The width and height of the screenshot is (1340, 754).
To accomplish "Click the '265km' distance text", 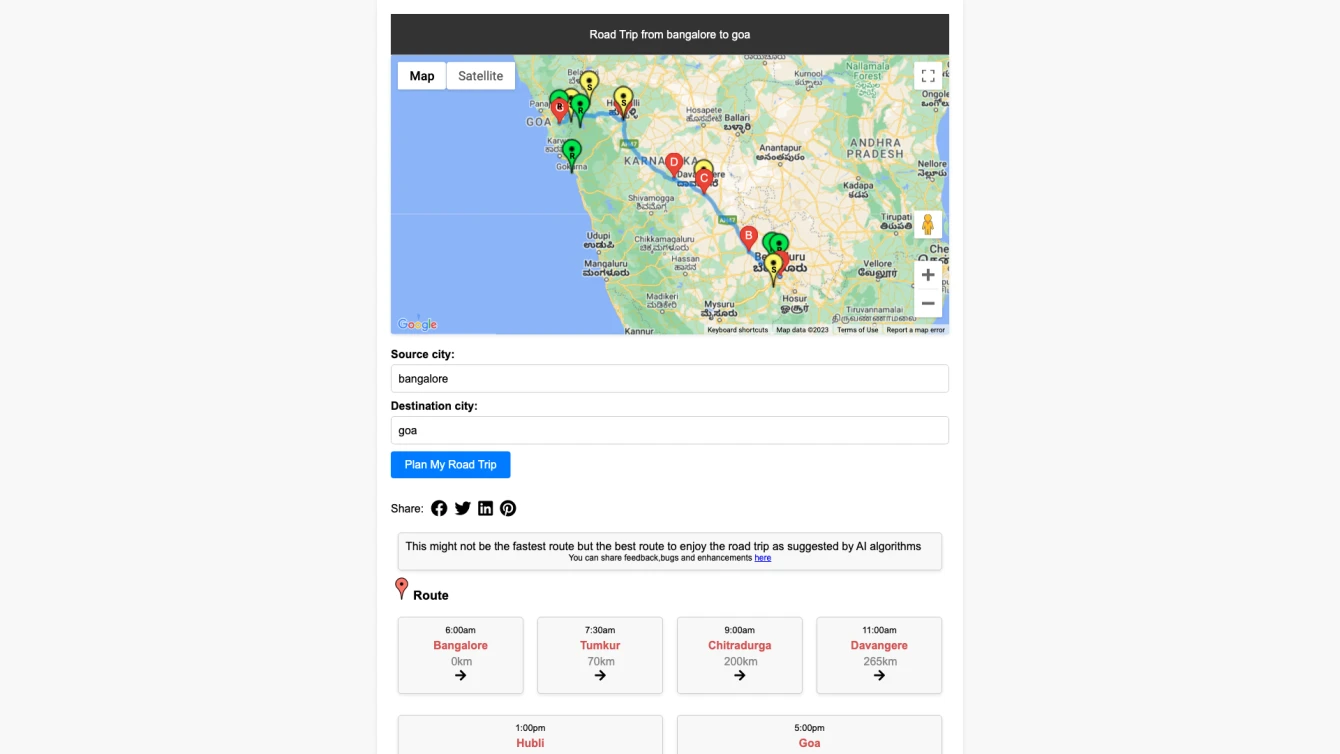I will pos(879,661).
